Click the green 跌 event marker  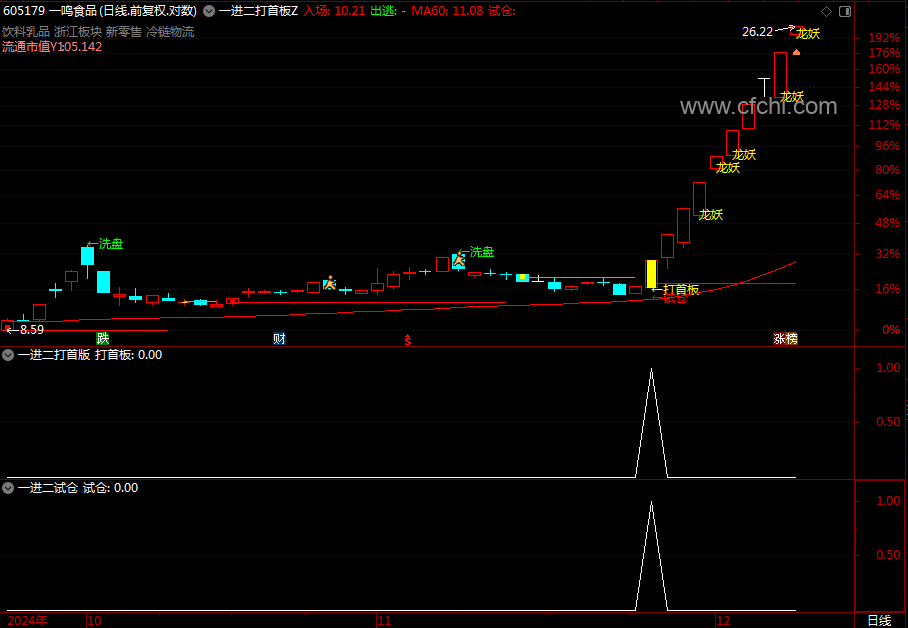102,338
